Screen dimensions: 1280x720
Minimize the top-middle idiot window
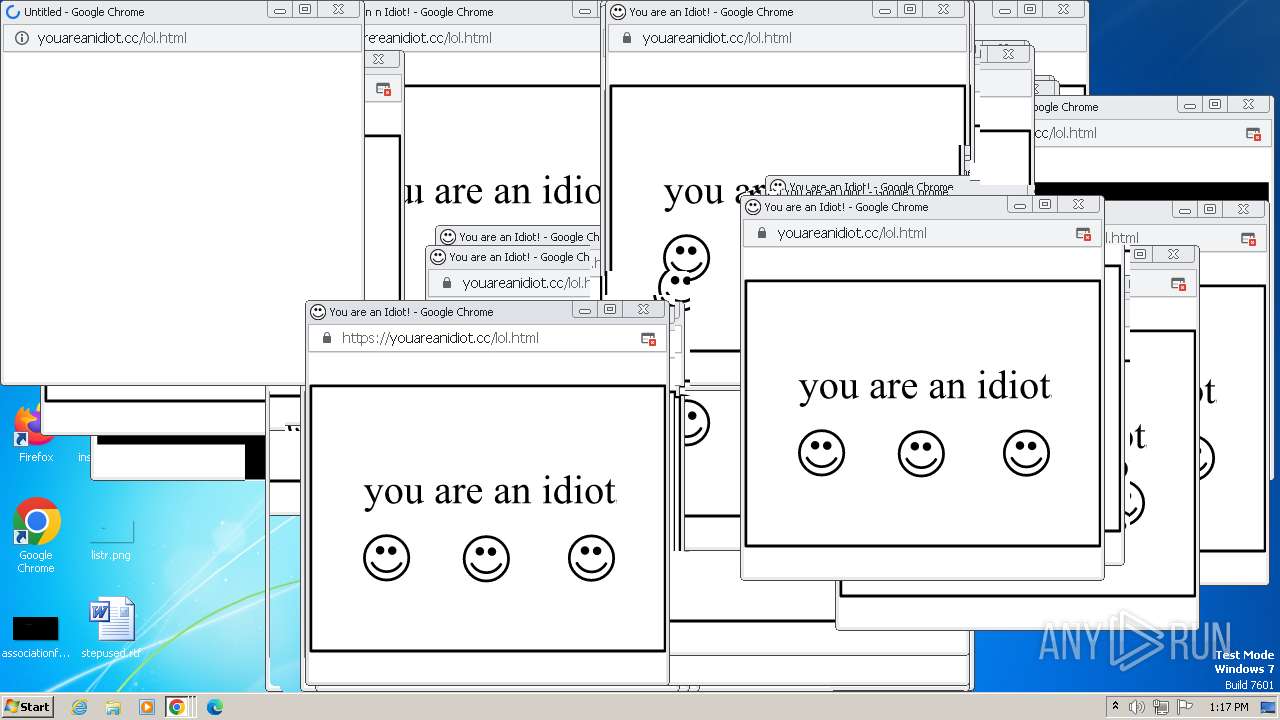(x=885, y=9)
